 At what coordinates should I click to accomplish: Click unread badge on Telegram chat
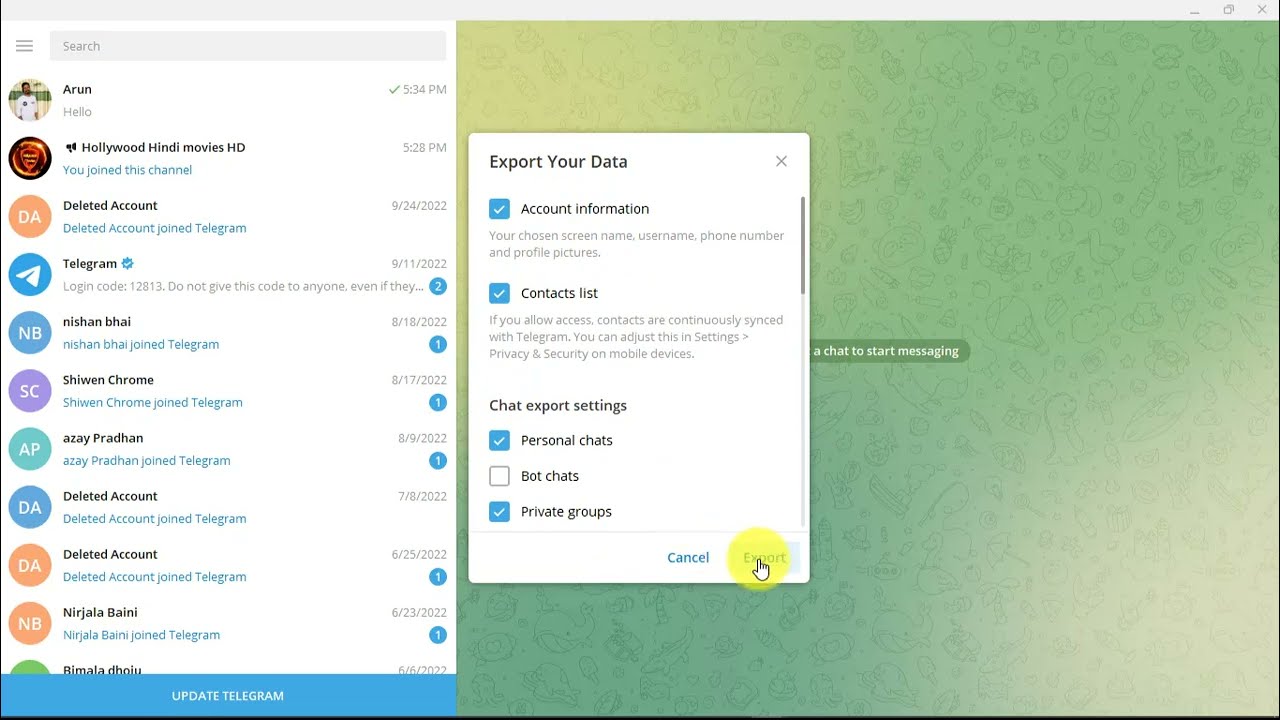pos(437,286)
